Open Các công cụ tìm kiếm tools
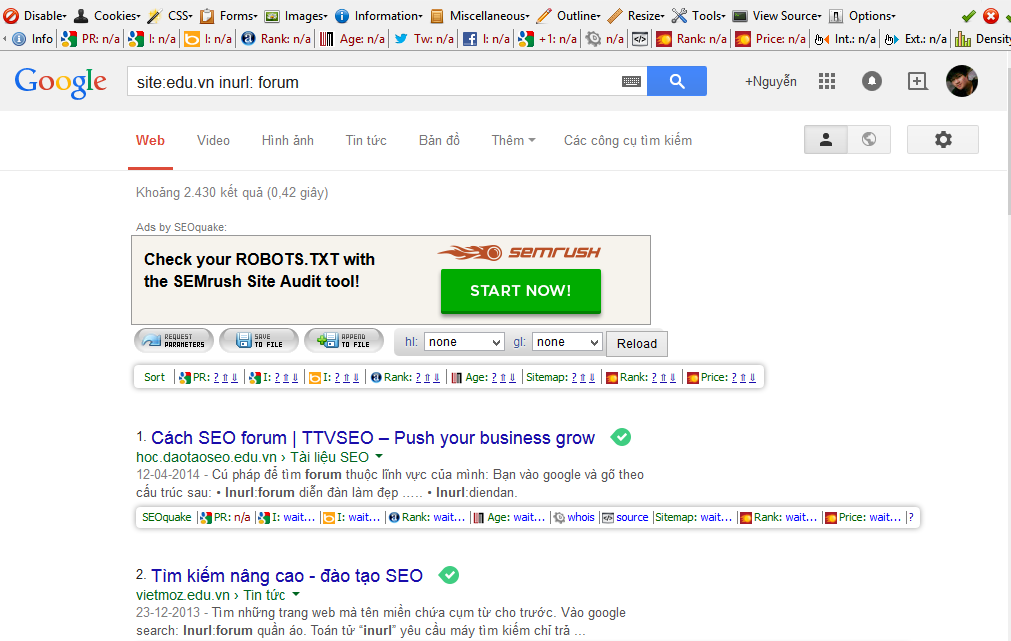 tap(628, 141)
